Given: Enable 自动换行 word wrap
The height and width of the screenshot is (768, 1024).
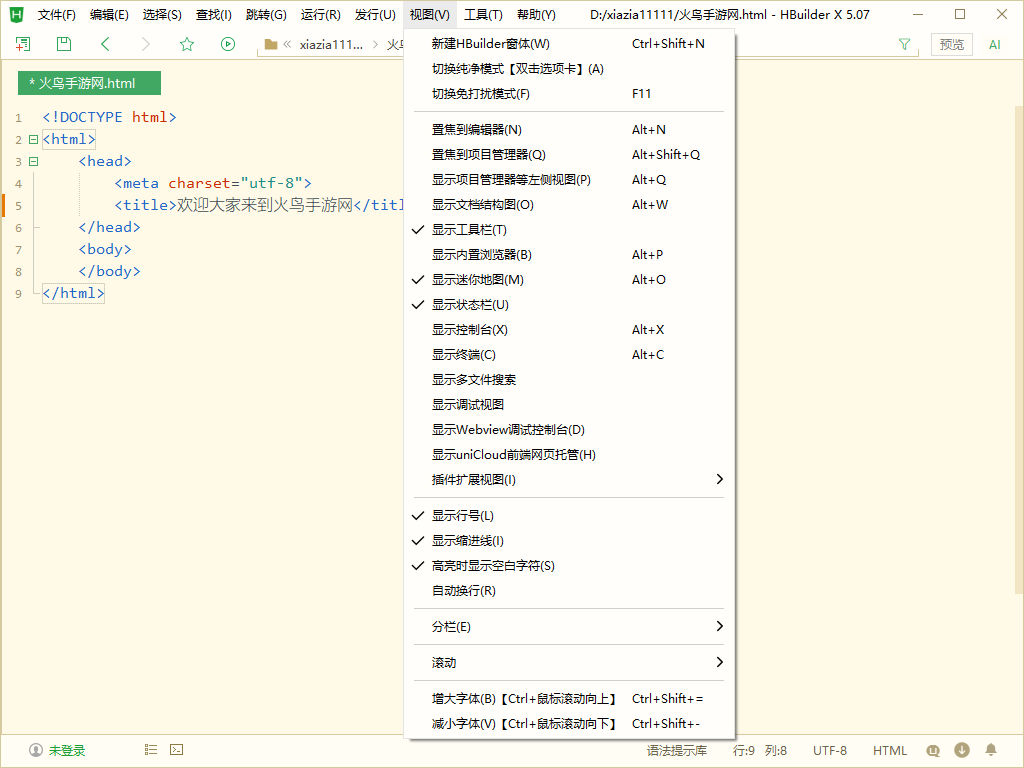Looking at the screenshot, I should 568,591.
